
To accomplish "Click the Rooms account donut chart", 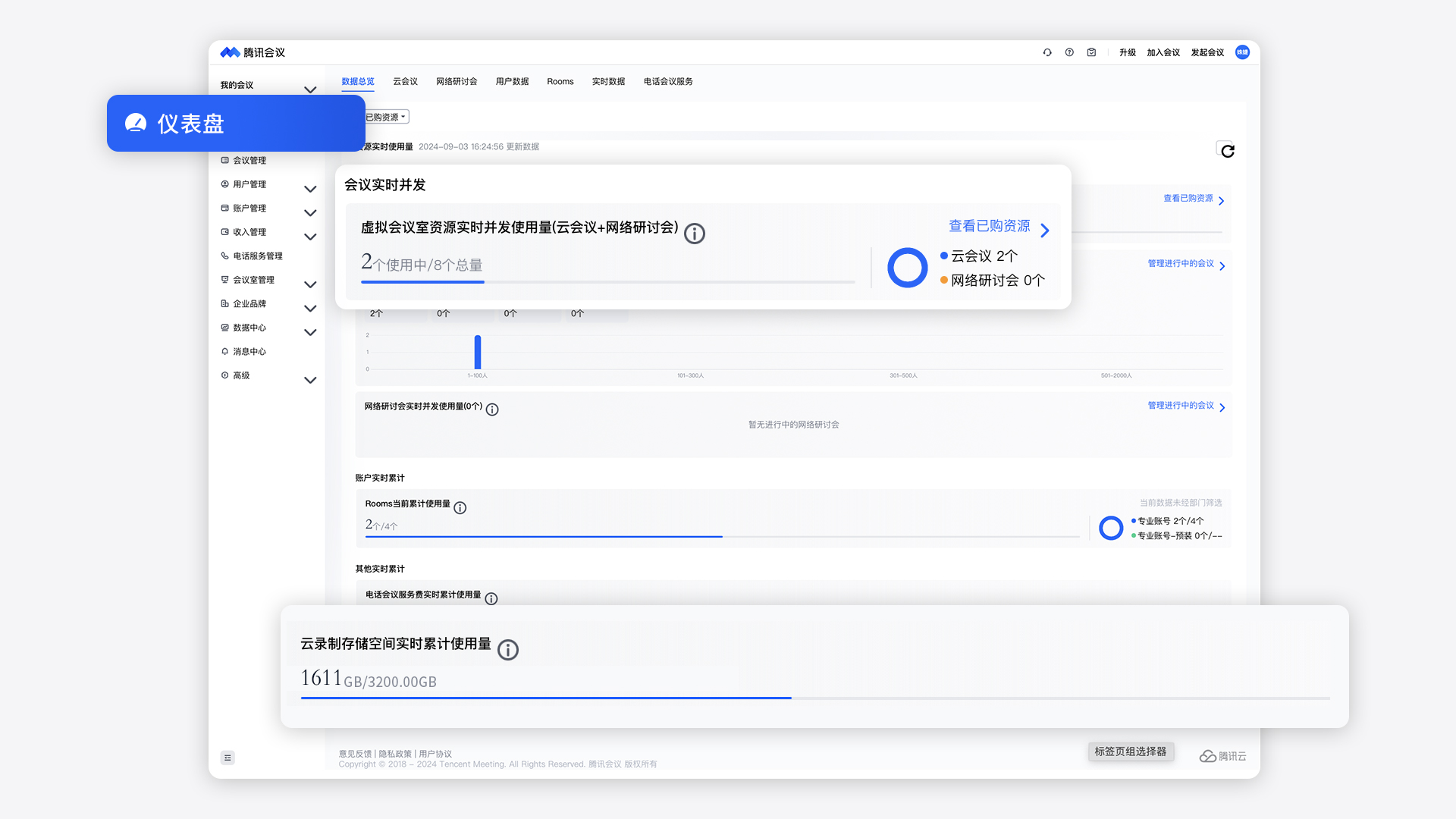I will [x=1111, y=528].
